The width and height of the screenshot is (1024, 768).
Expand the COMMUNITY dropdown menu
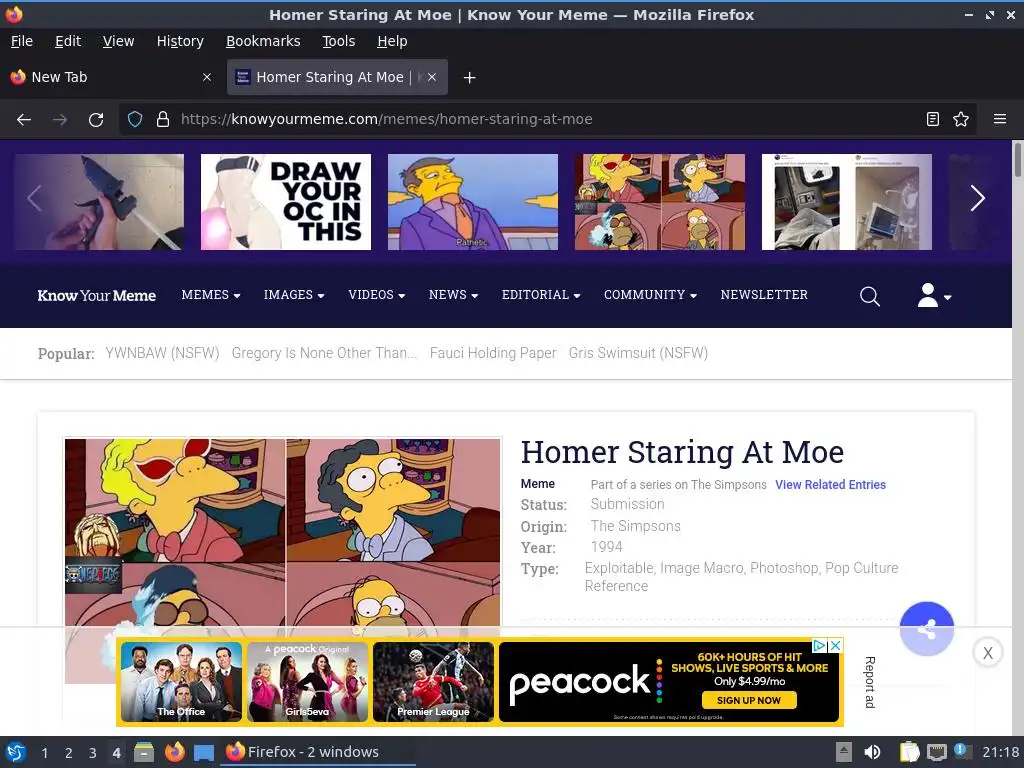[650, 295]
